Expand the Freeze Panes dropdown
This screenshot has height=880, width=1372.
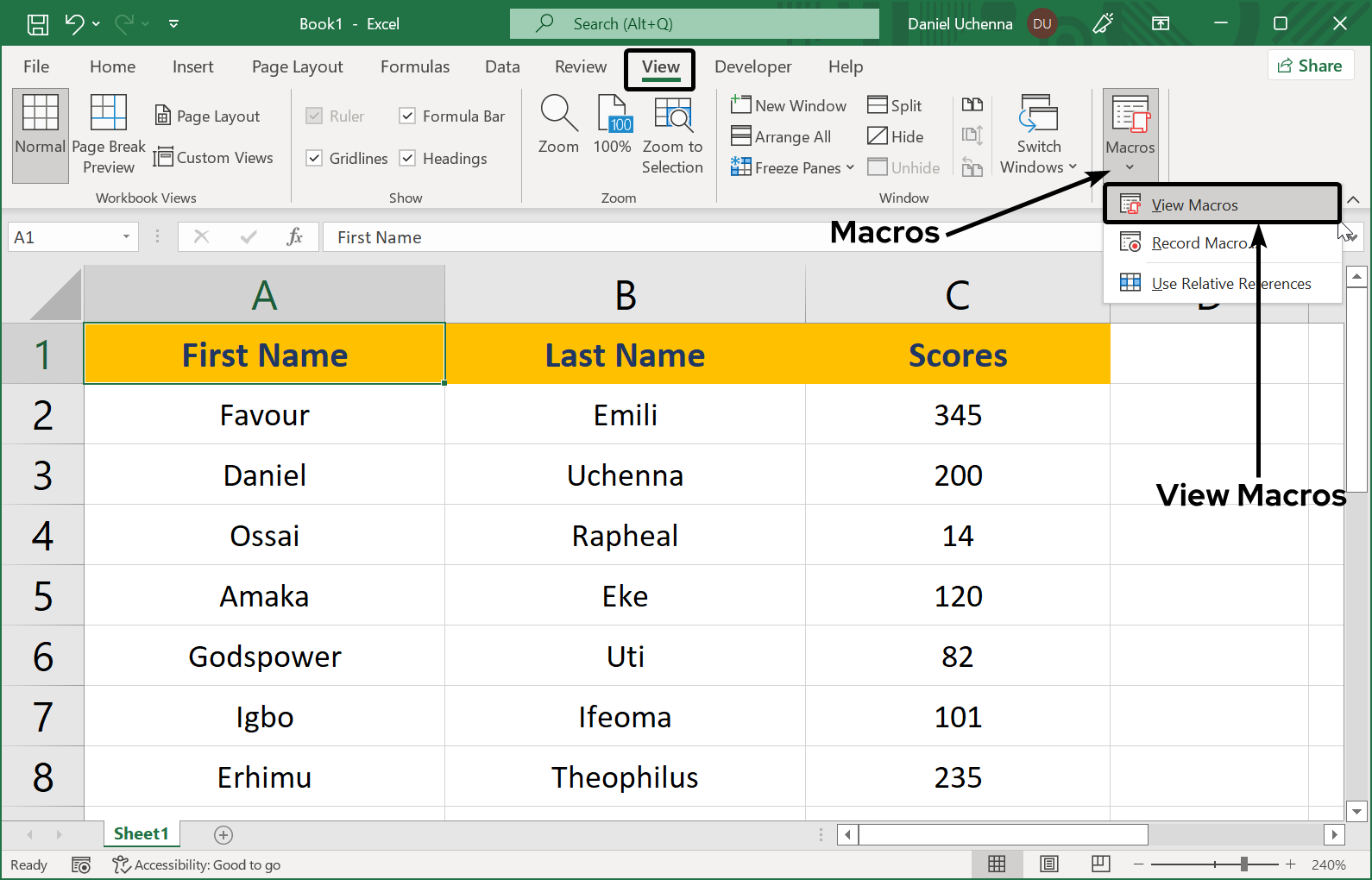(x=850, y=167)
